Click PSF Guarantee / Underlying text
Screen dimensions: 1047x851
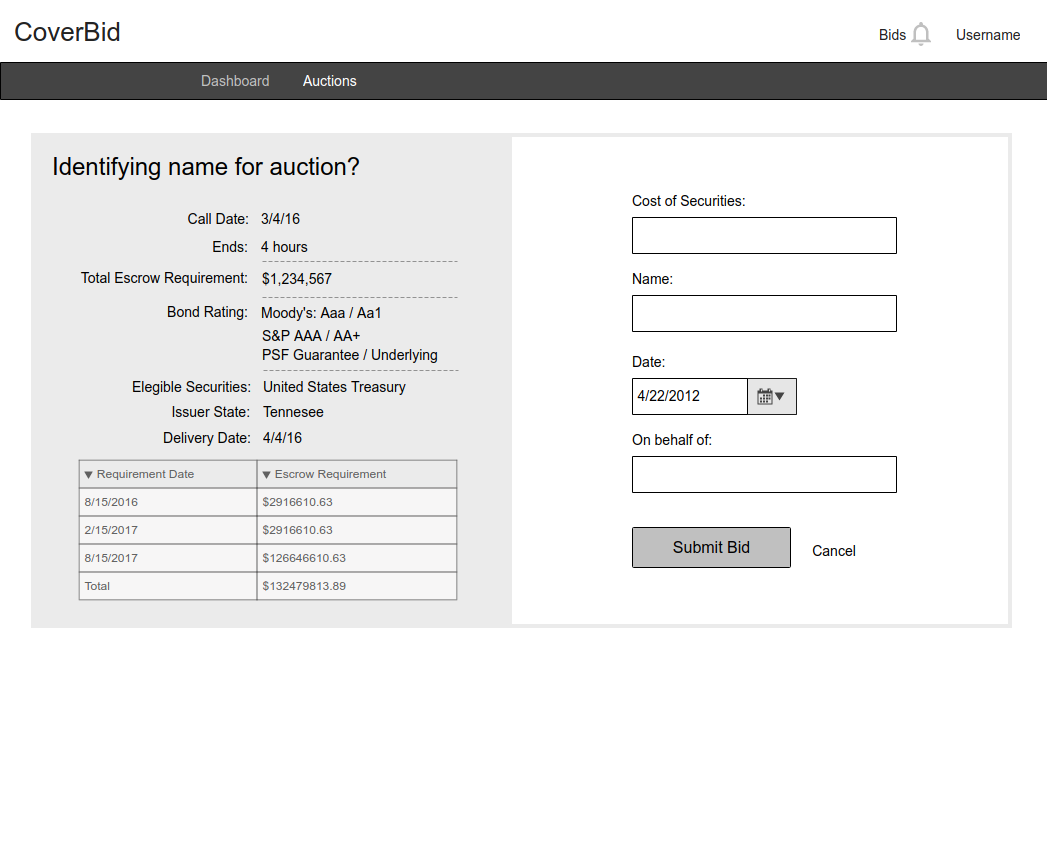pyautogui.click(x=350, y=355)
